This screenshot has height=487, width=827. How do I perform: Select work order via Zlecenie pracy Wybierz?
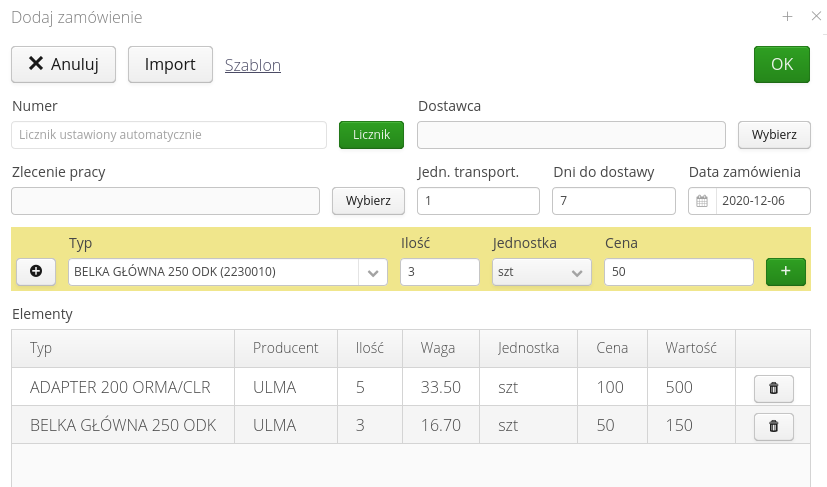368,200
